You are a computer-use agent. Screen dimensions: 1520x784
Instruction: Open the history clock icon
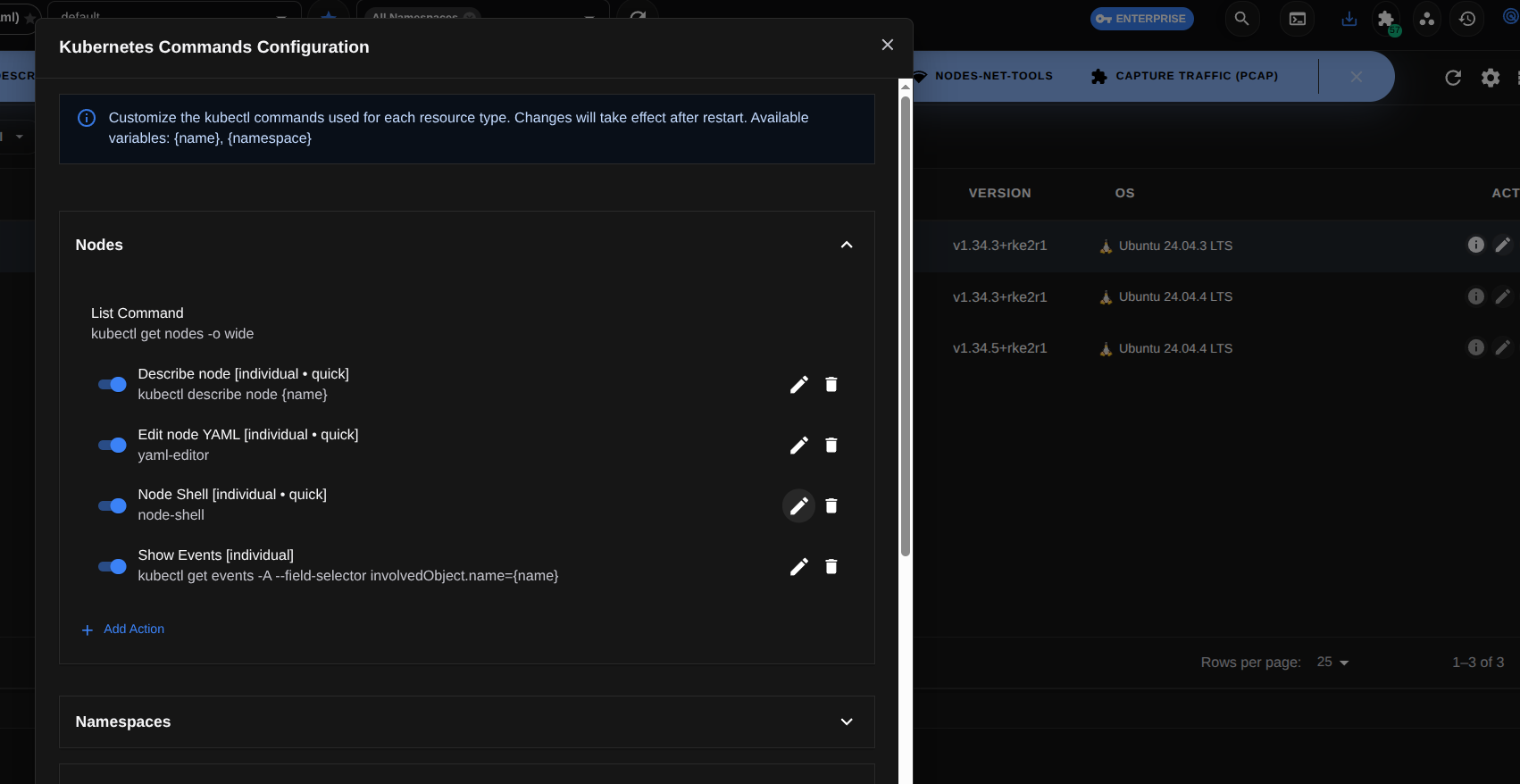[x=1467, y=19]
